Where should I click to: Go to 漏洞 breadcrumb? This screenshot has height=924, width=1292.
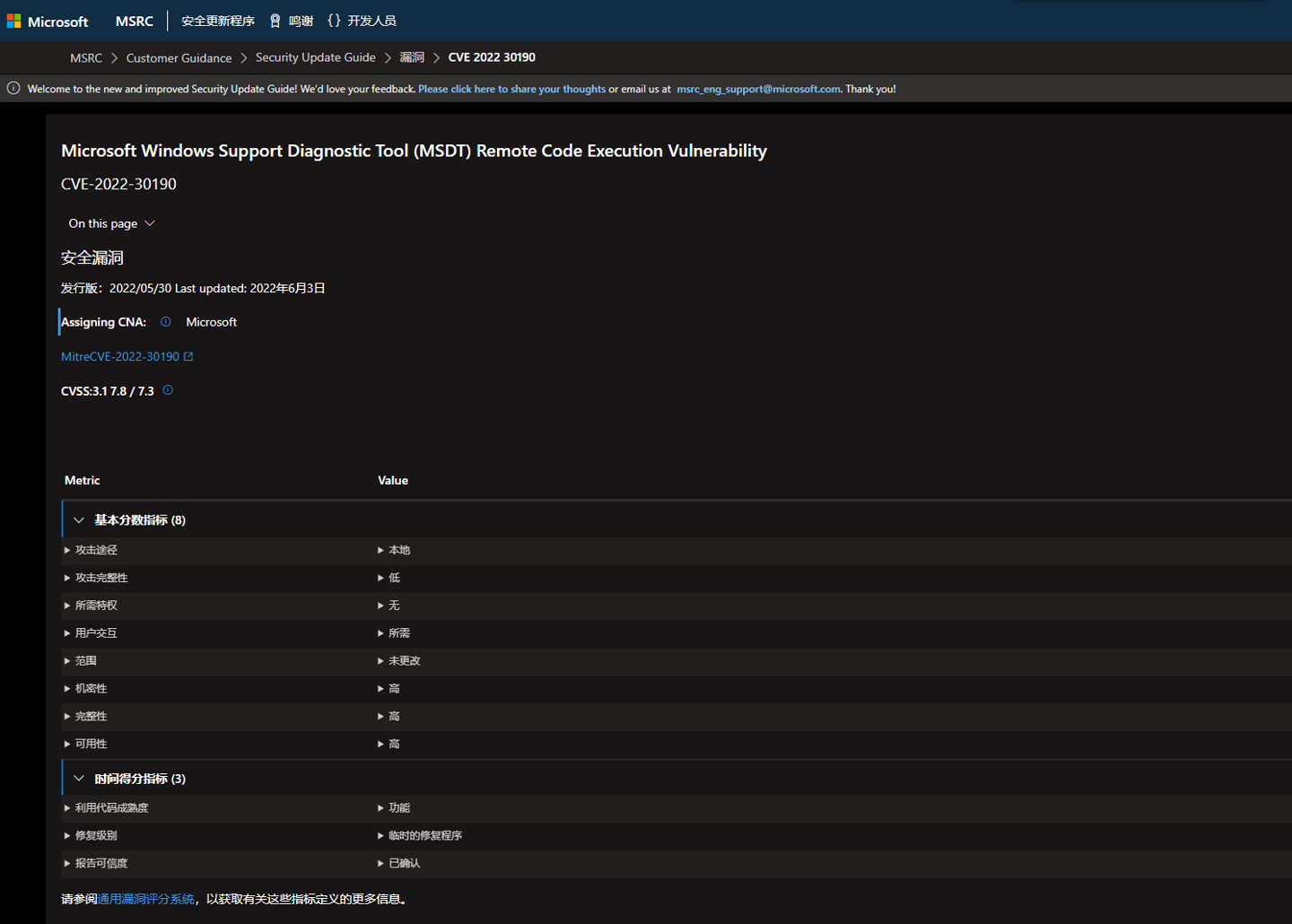click(412, 57)
